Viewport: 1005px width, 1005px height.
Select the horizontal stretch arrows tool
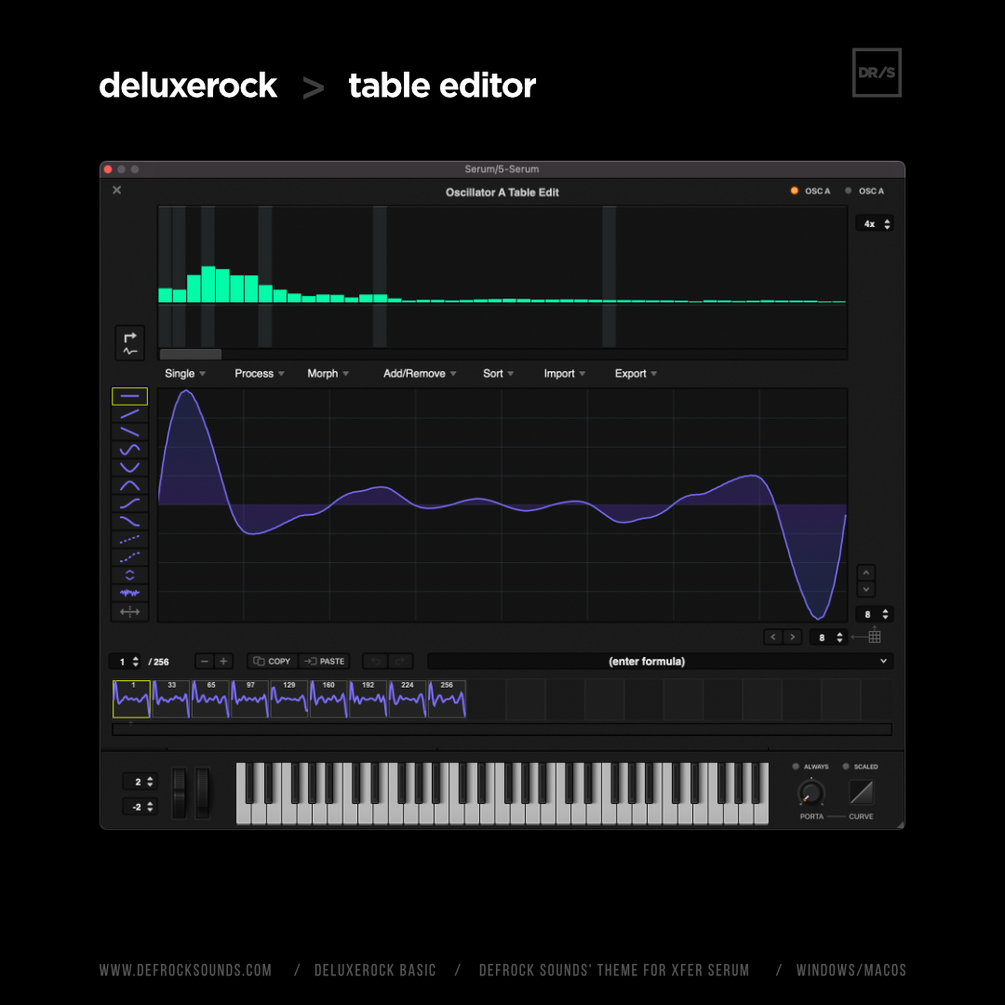coord(129,612)
